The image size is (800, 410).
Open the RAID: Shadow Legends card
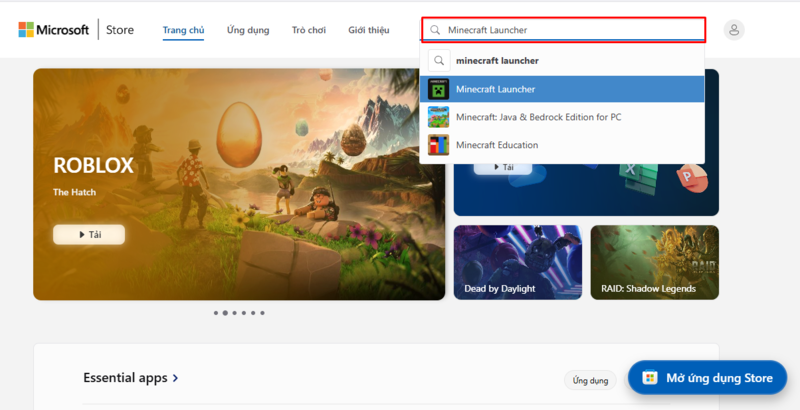[655, 262]
